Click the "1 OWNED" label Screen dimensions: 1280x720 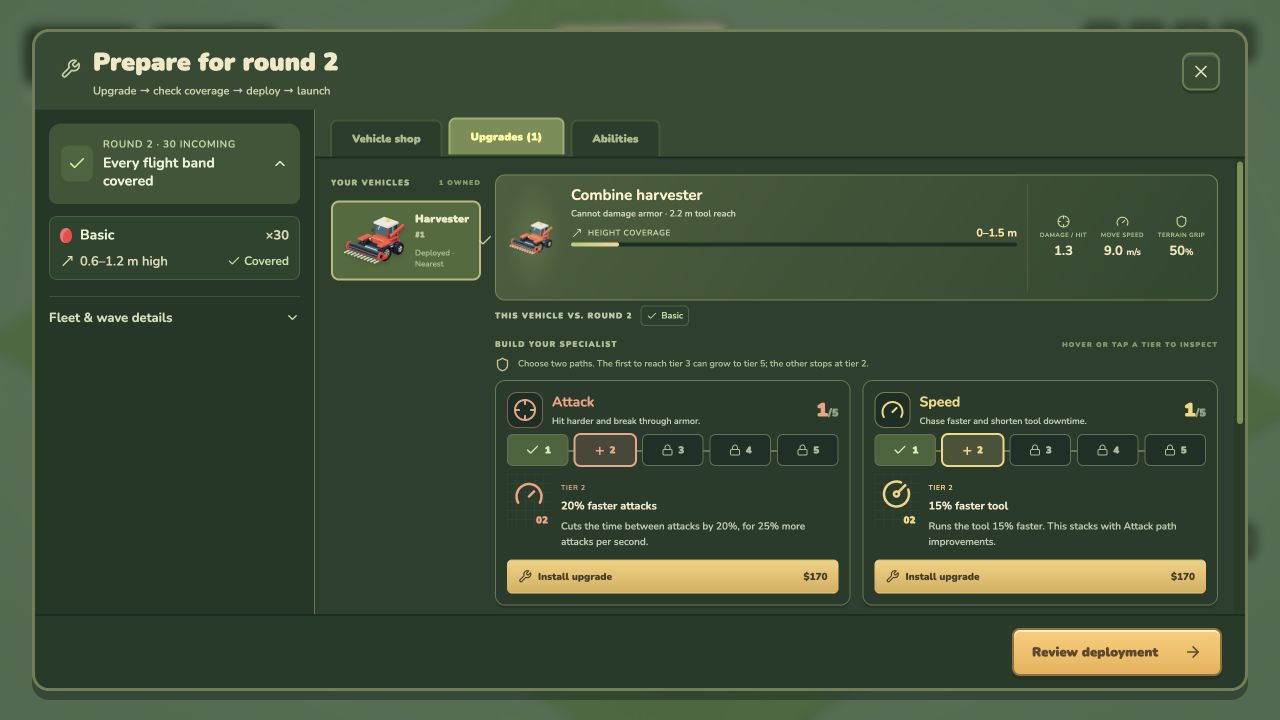[459, 183]
